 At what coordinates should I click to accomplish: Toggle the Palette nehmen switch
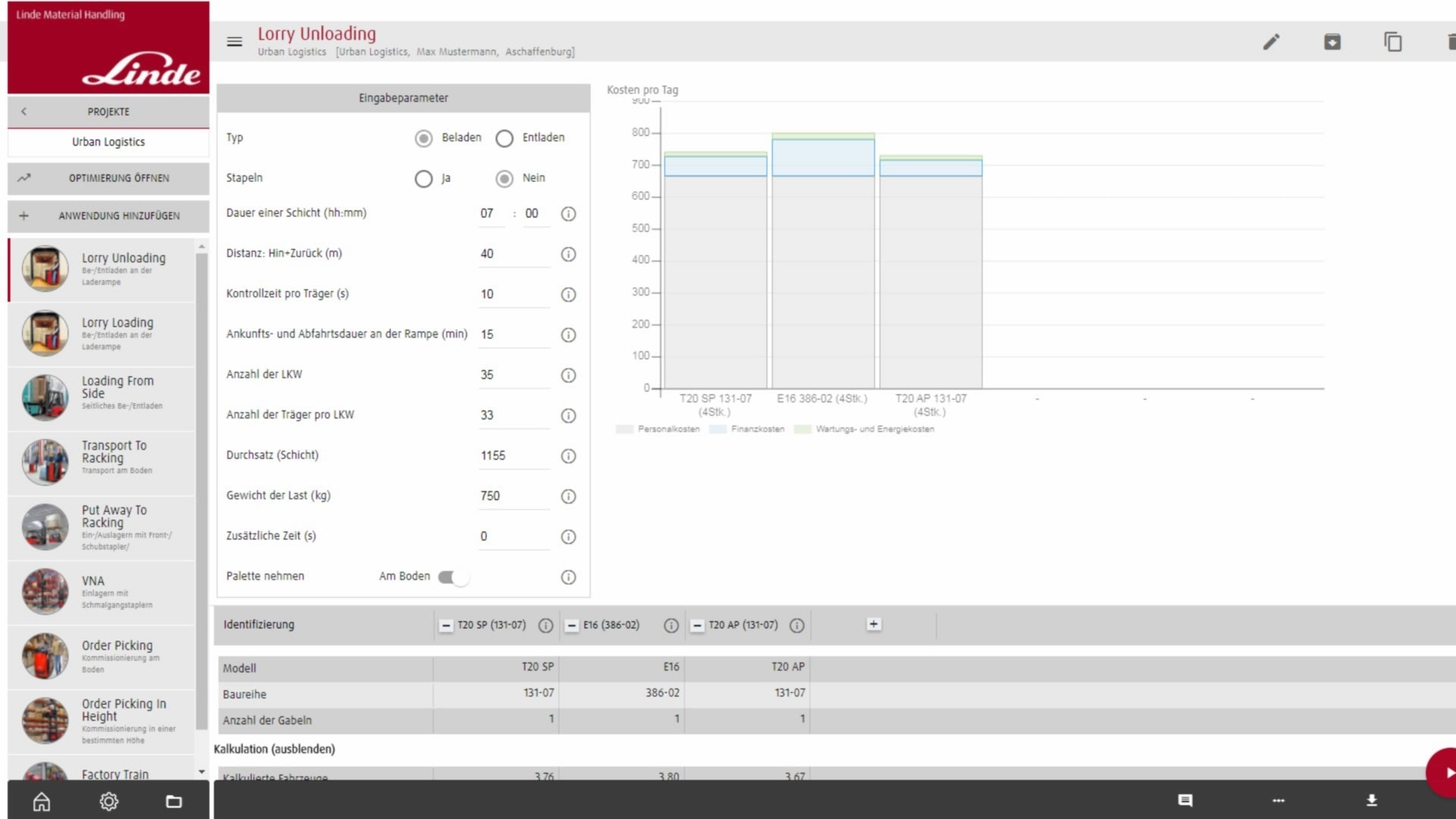point(453,577)
